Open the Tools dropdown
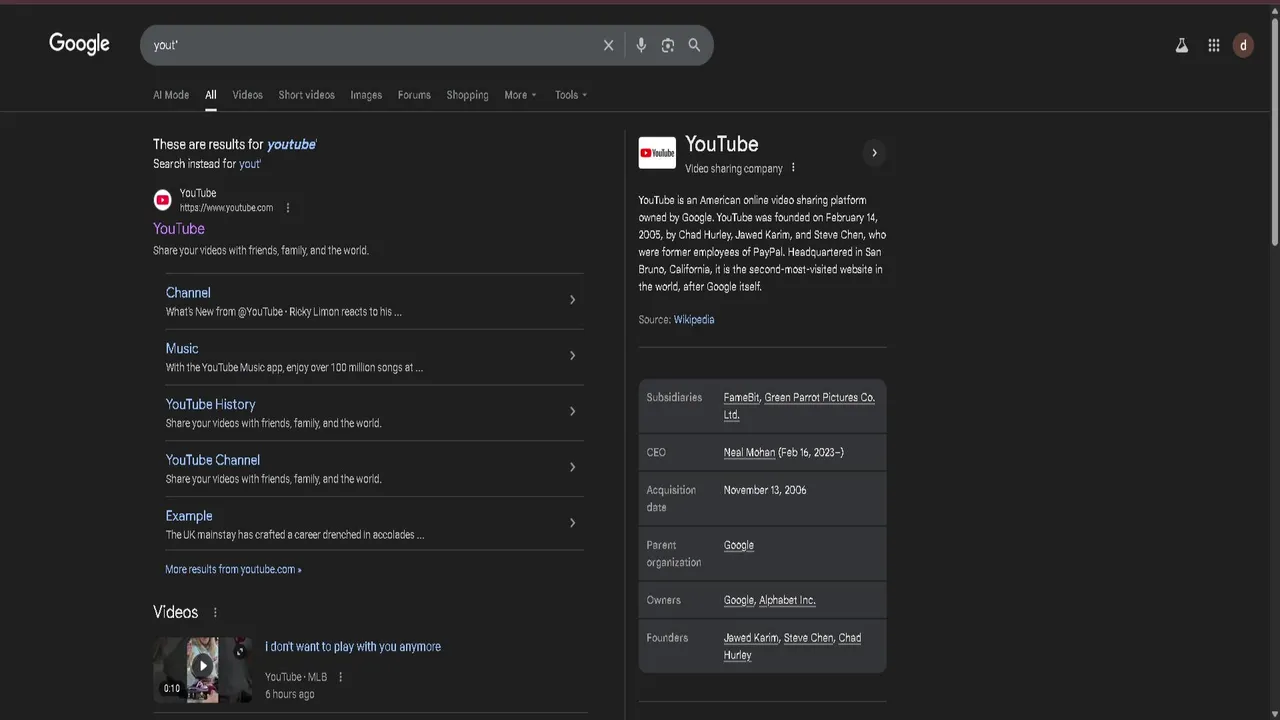The height and width of the screenshot is (720, 1280). click(571, 95)
